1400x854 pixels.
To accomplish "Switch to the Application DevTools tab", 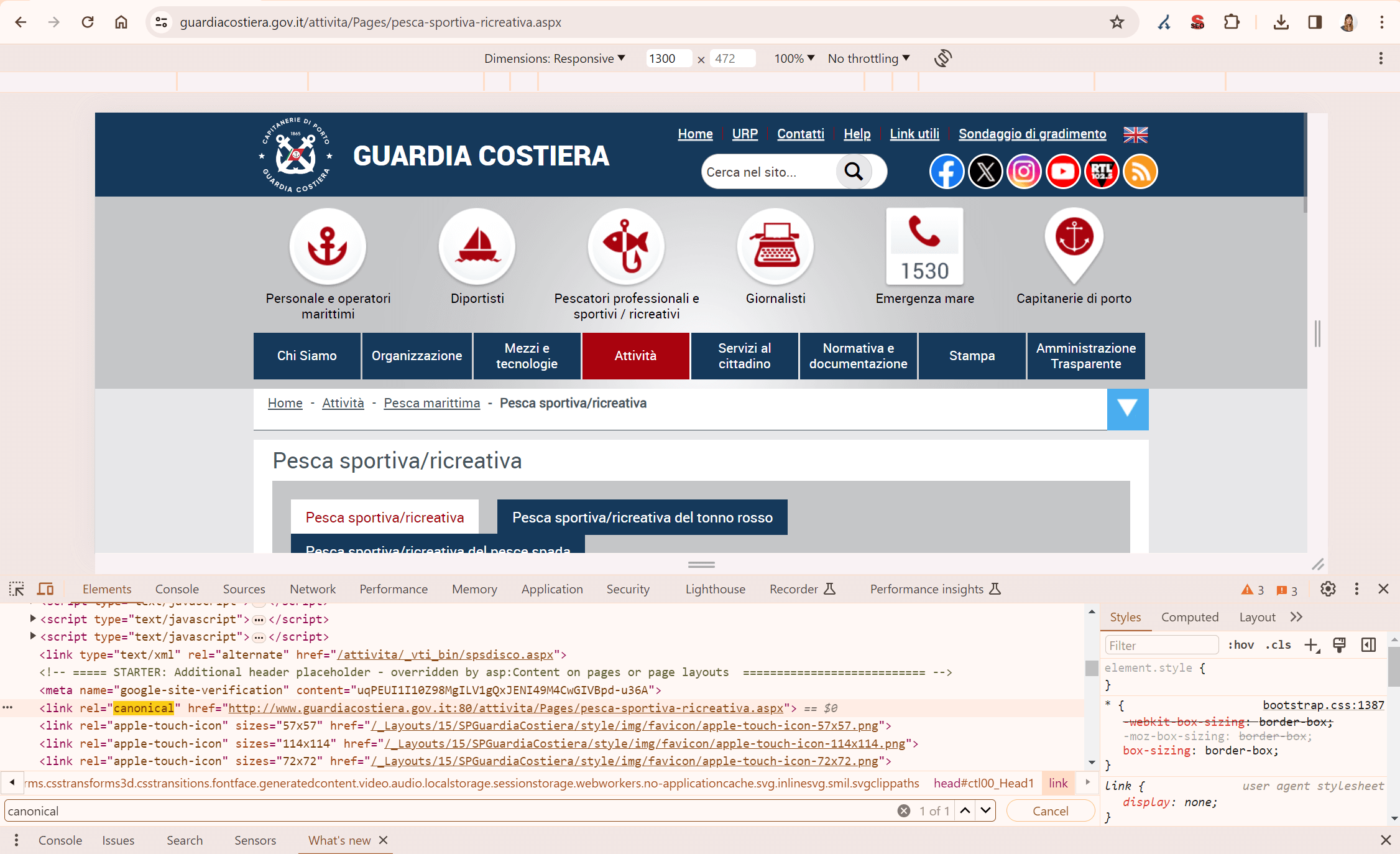I will pyautogui.click(x=552, y=589).
